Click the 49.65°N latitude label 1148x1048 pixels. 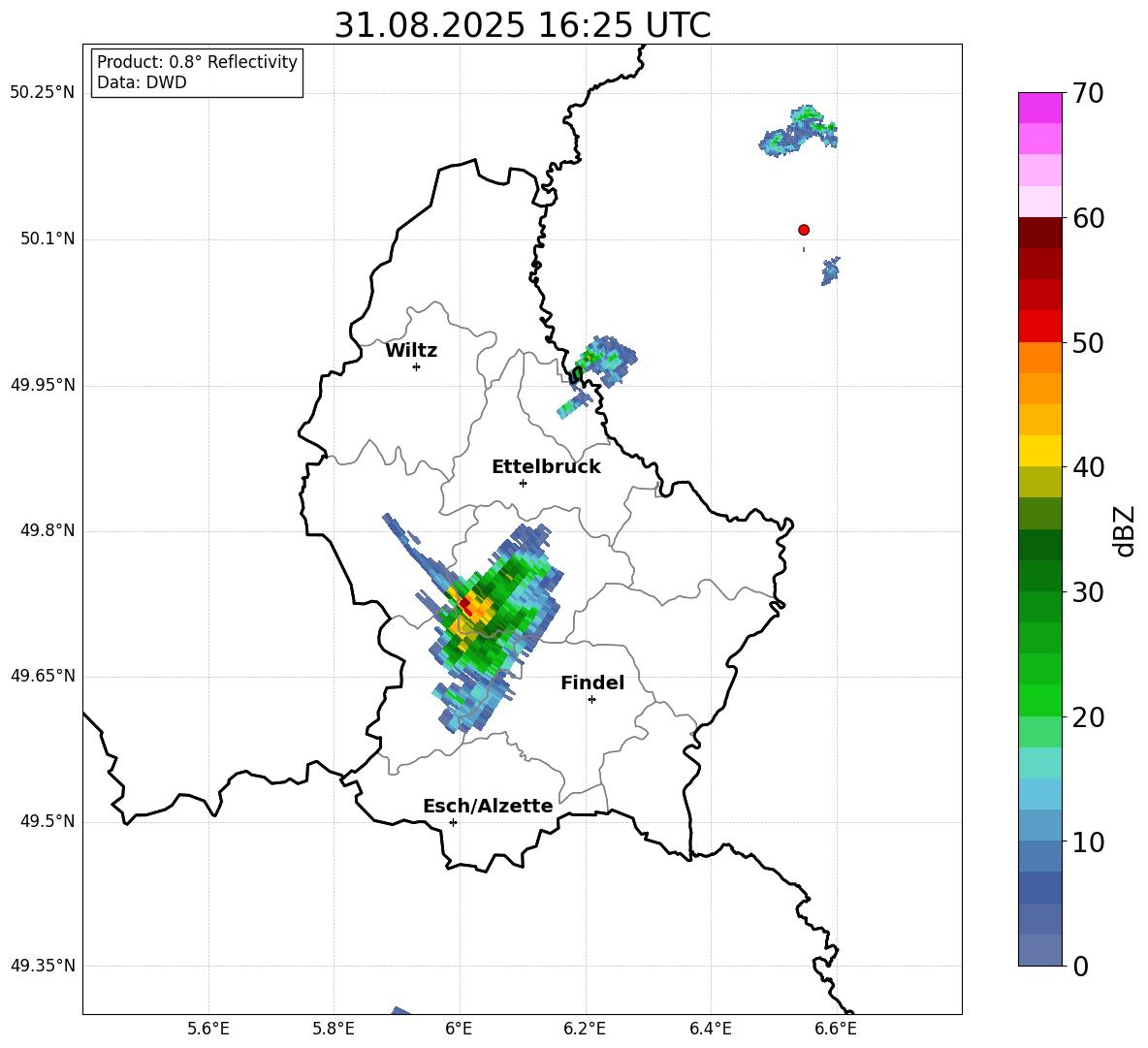point(42,676)
